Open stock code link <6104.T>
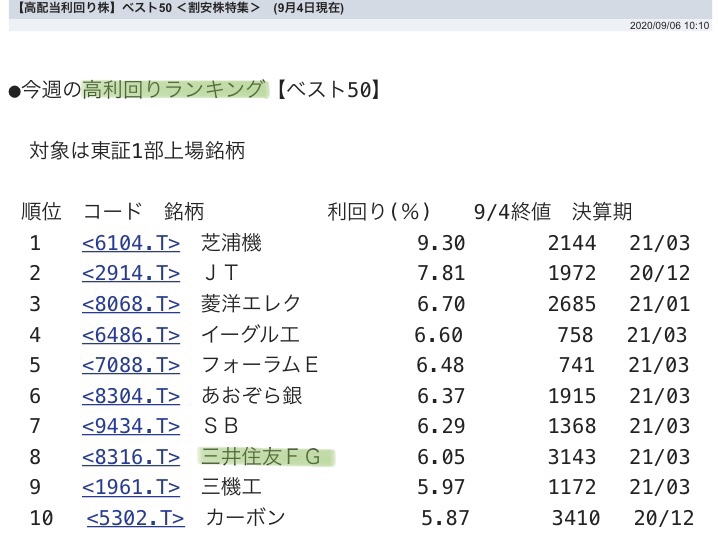718x548 pixels. tap(131, 243)
